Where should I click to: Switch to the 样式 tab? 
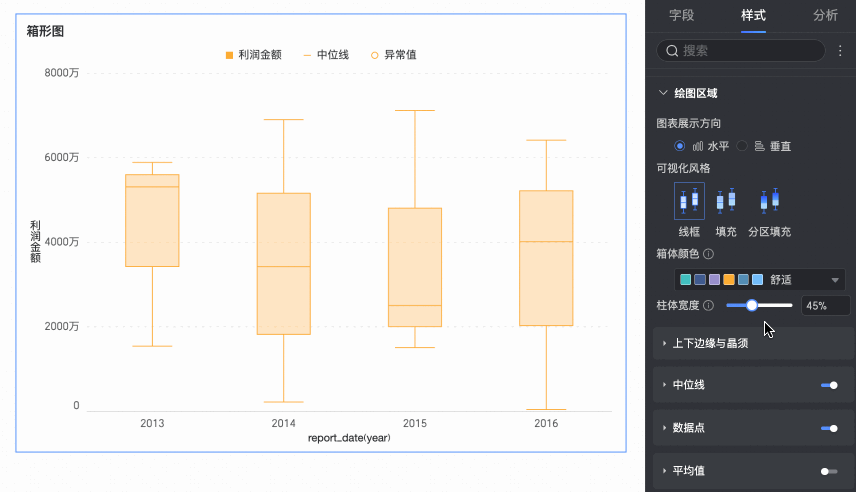(x=753, y=15)
